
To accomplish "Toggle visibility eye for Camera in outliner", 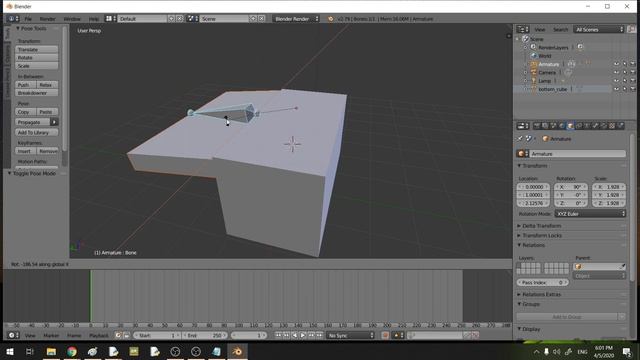I will [616, 73].
